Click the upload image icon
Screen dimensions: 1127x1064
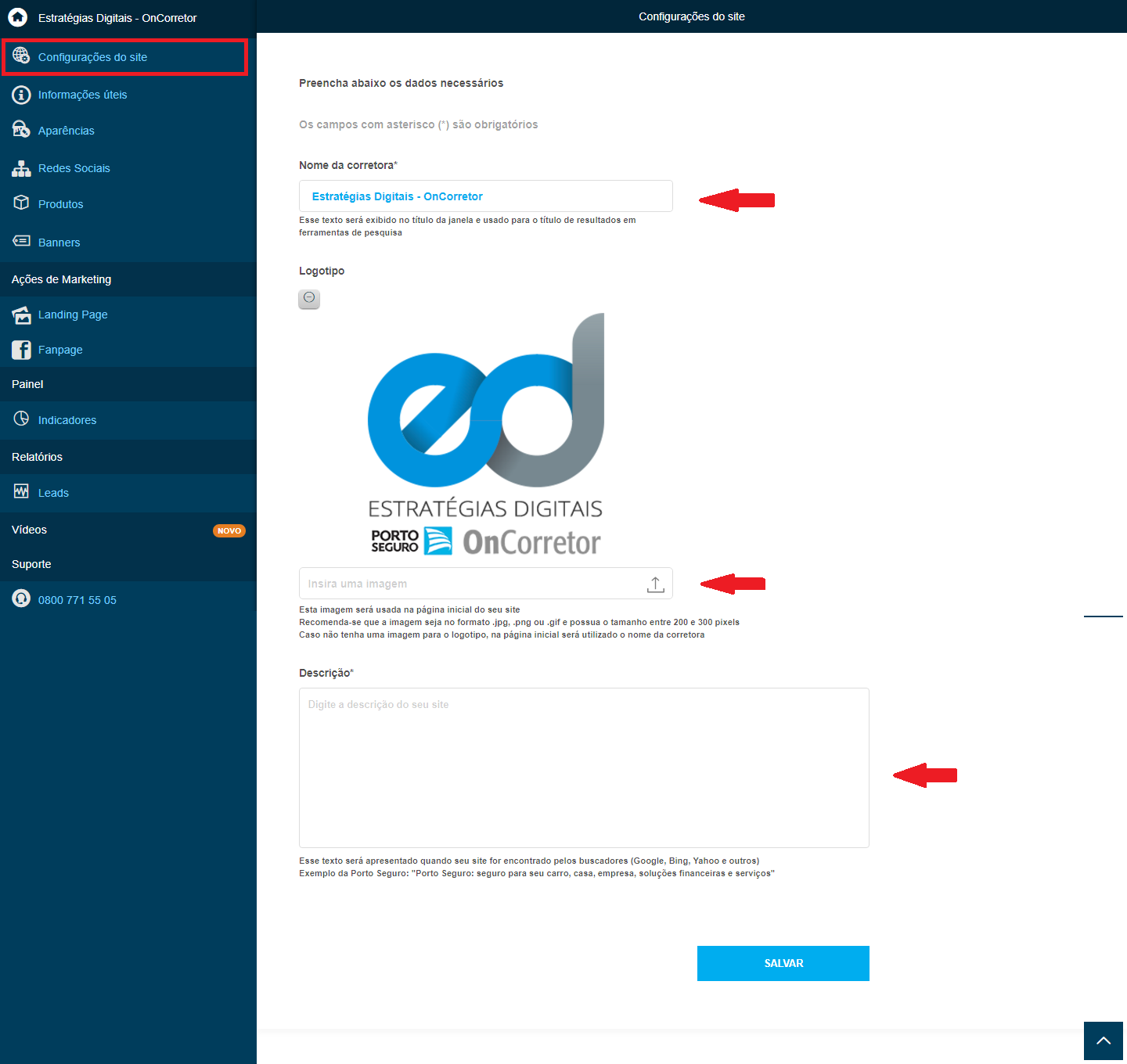click(x=656, y=584)
